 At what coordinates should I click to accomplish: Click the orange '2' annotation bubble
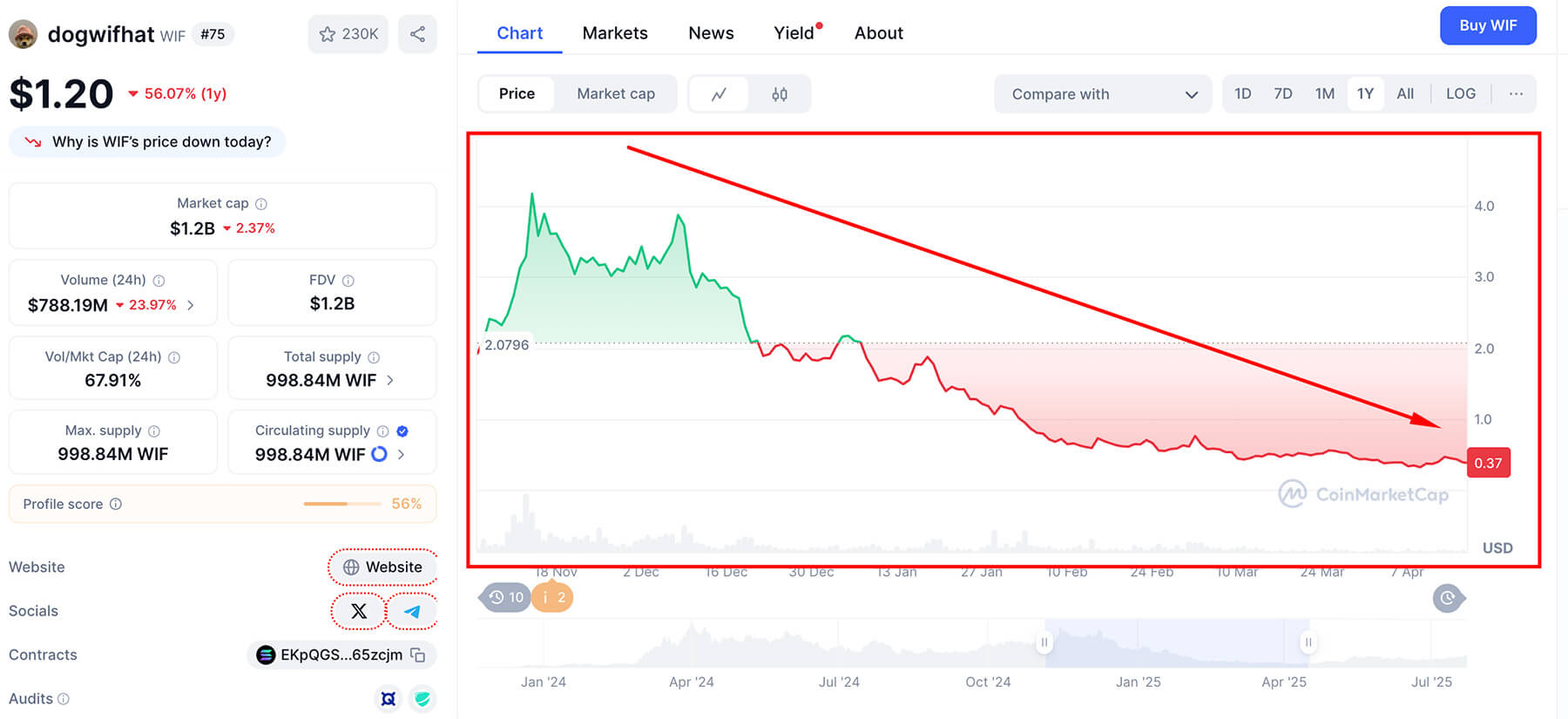pos(552,597)
